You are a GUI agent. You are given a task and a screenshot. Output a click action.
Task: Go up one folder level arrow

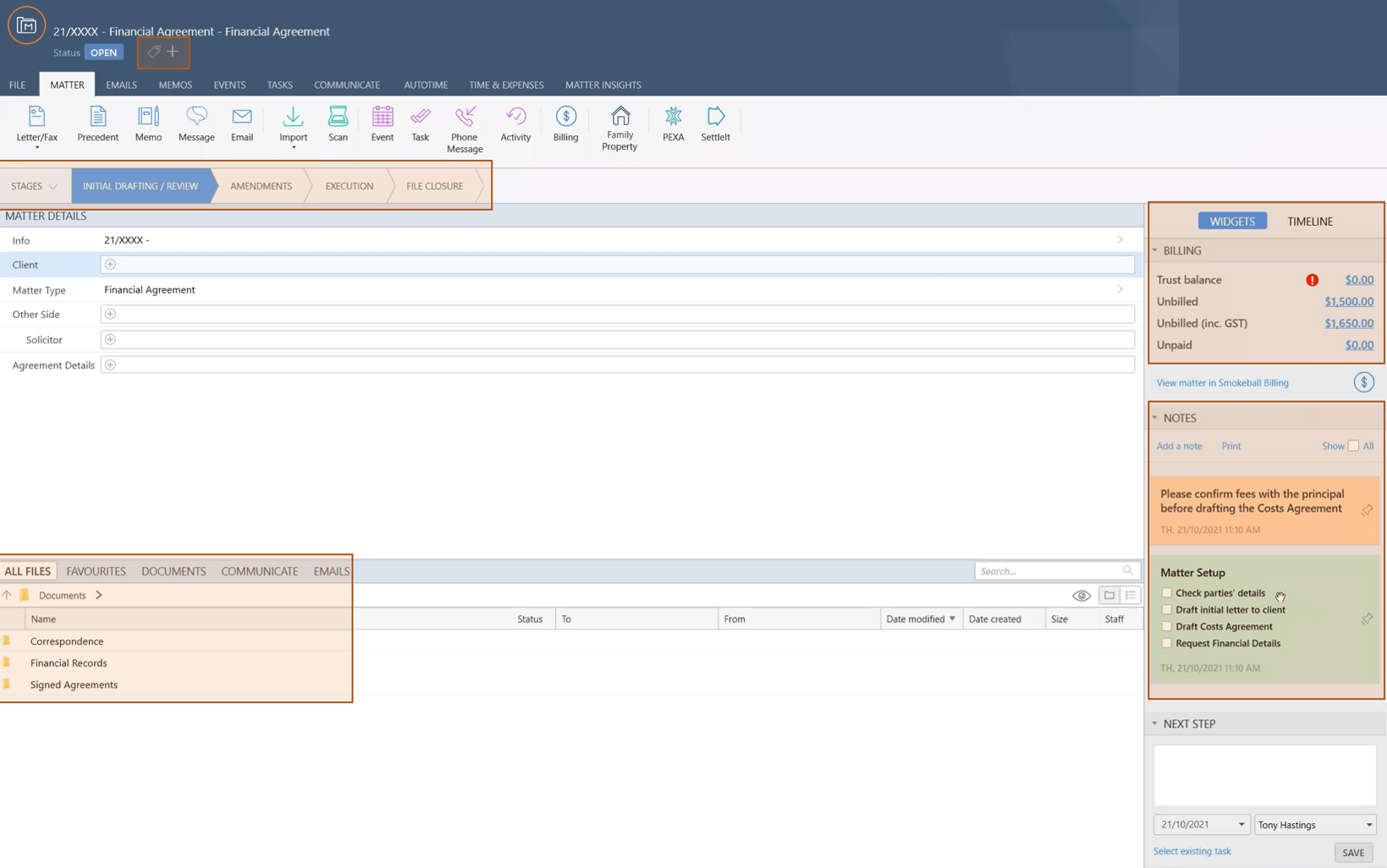pyautogui.click(x=7, y=595)
